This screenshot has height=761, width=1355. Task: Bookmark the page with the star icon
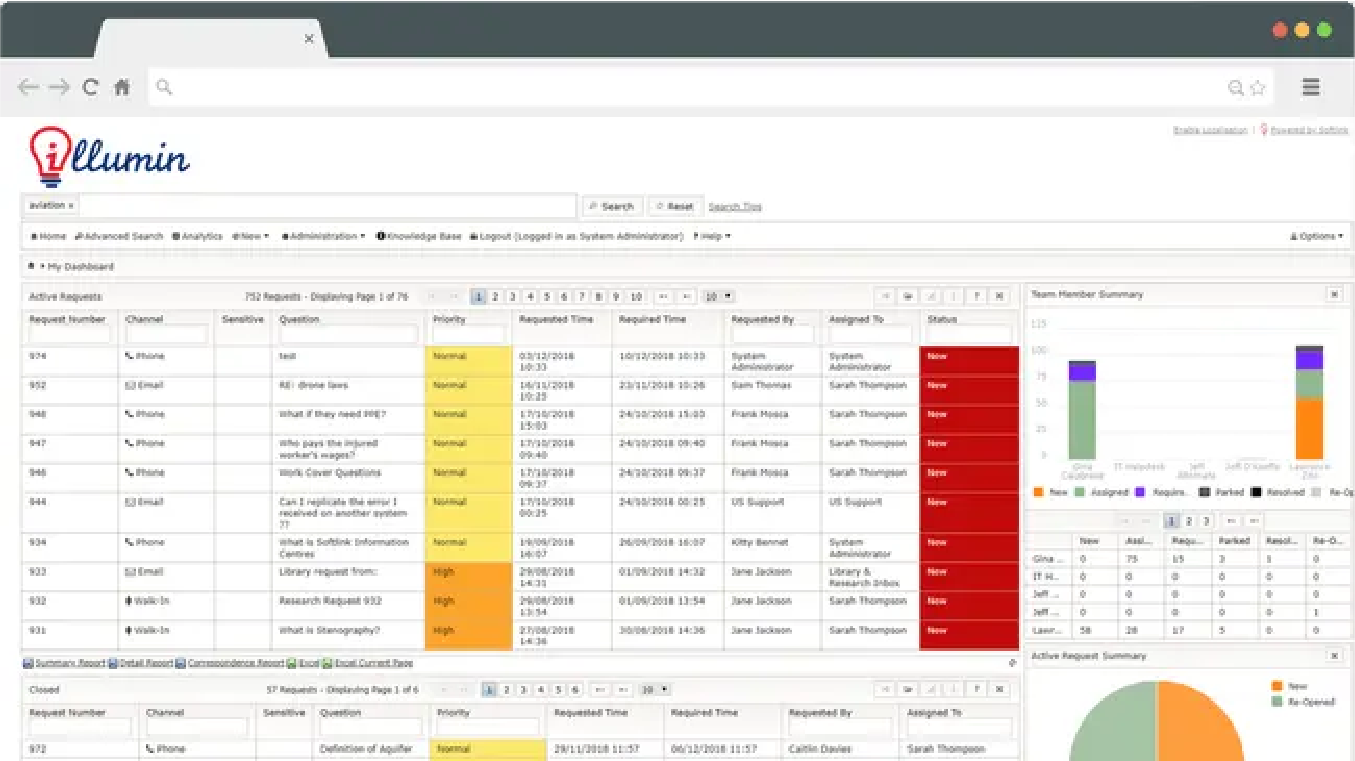[x=1258, y=88]
